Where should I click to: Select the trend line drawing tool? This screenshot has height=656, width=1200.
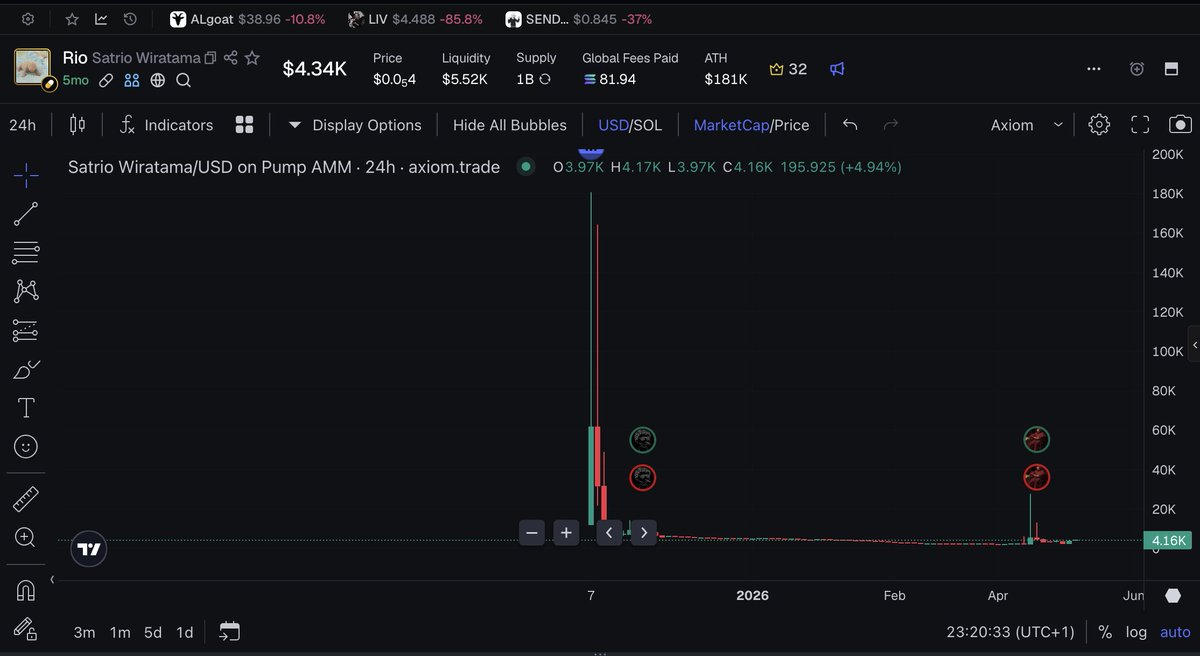[x=26, y=213]
